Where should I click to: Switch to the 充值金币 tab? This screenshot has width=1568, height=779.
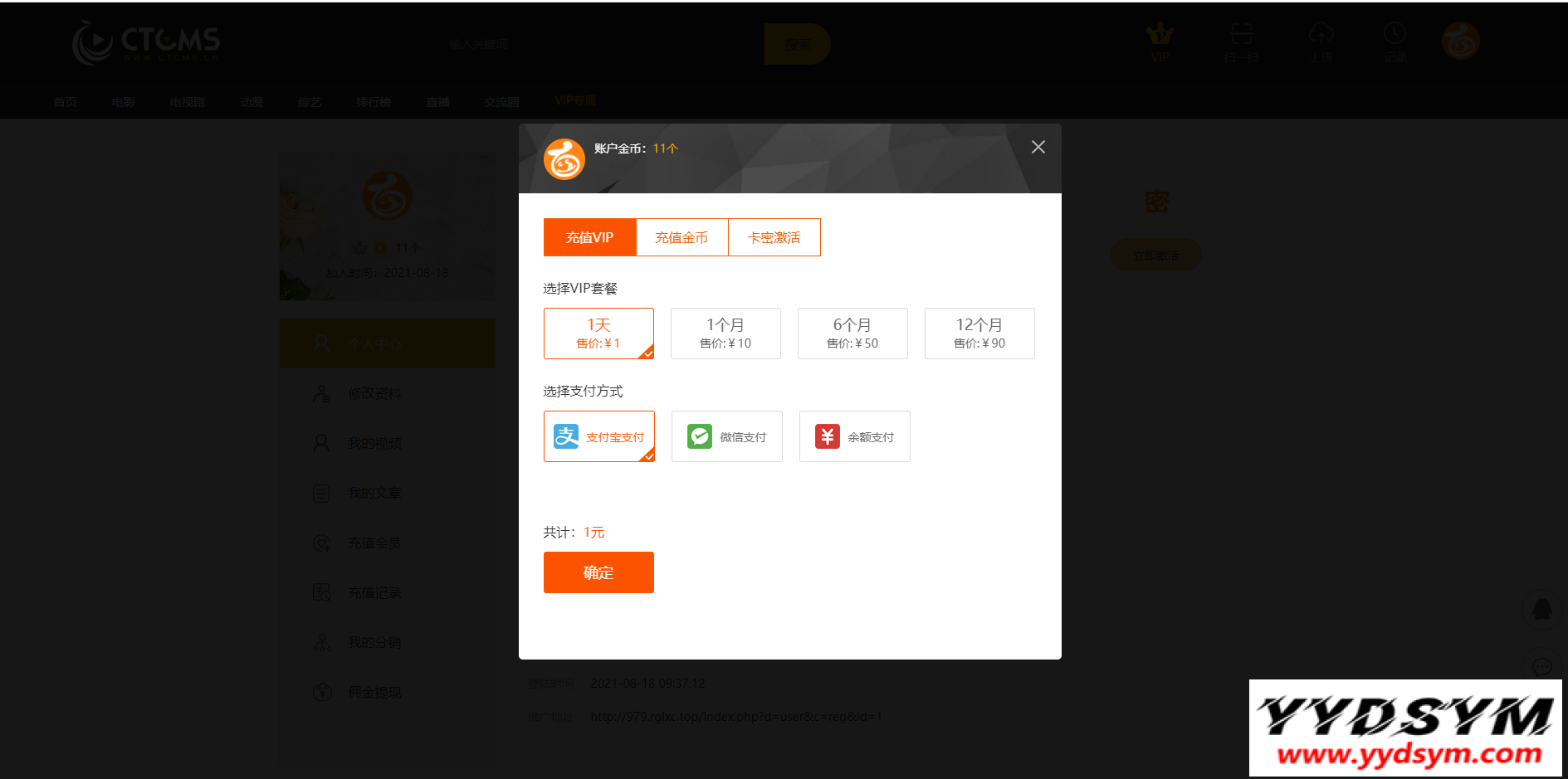click(681, 238)
